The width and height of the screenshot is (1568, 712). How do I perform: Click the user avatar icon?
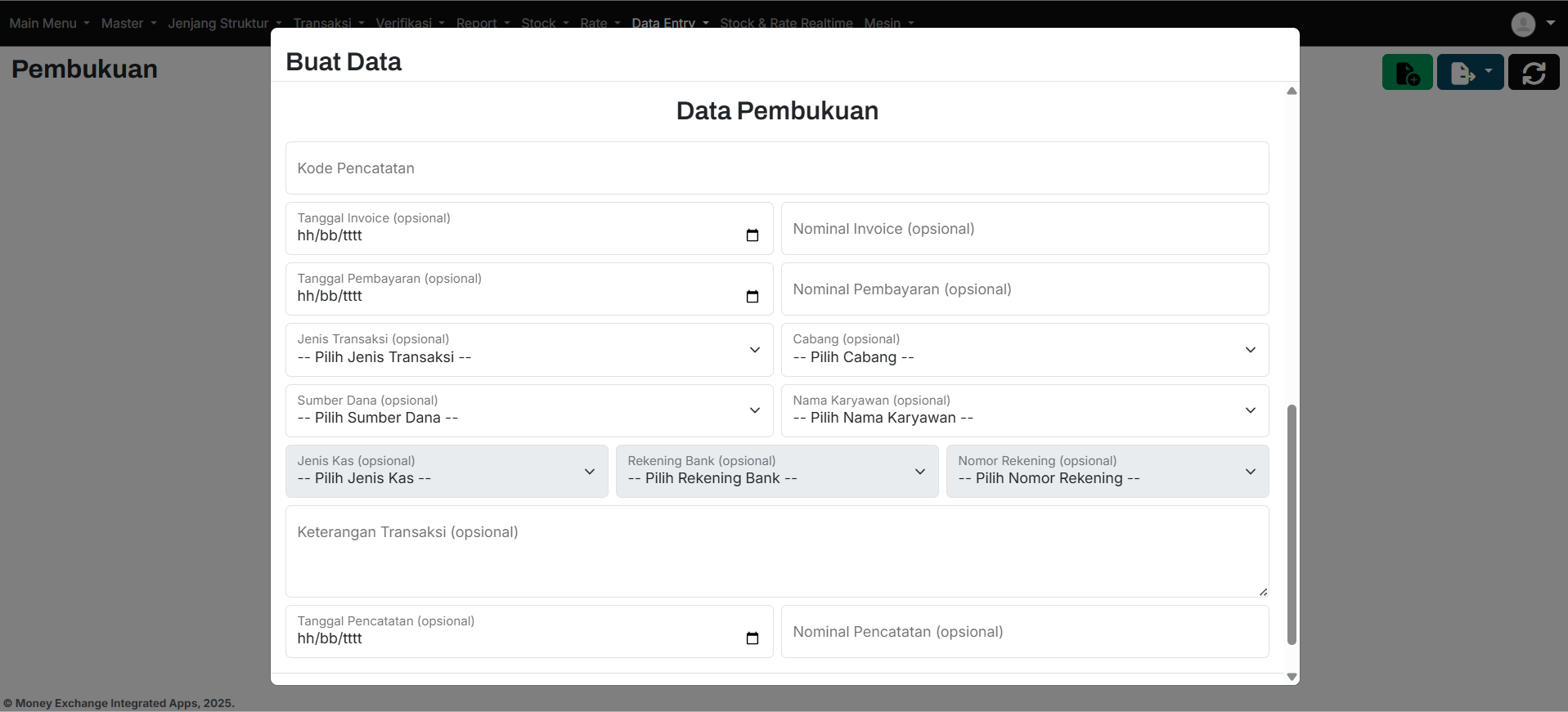tap(1523, 24)
